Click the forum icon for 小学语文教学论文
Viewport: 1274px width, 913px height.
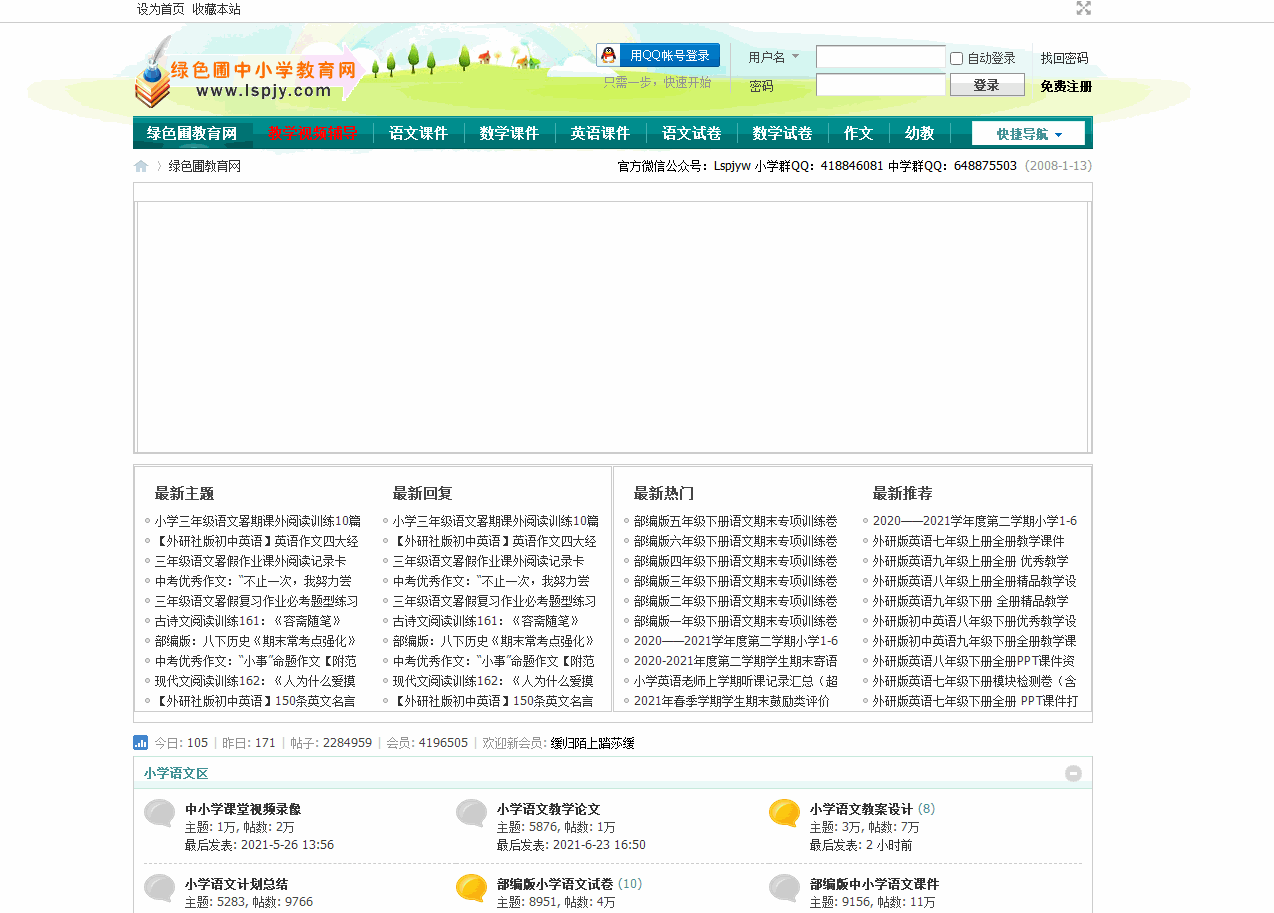click(472, 813)
